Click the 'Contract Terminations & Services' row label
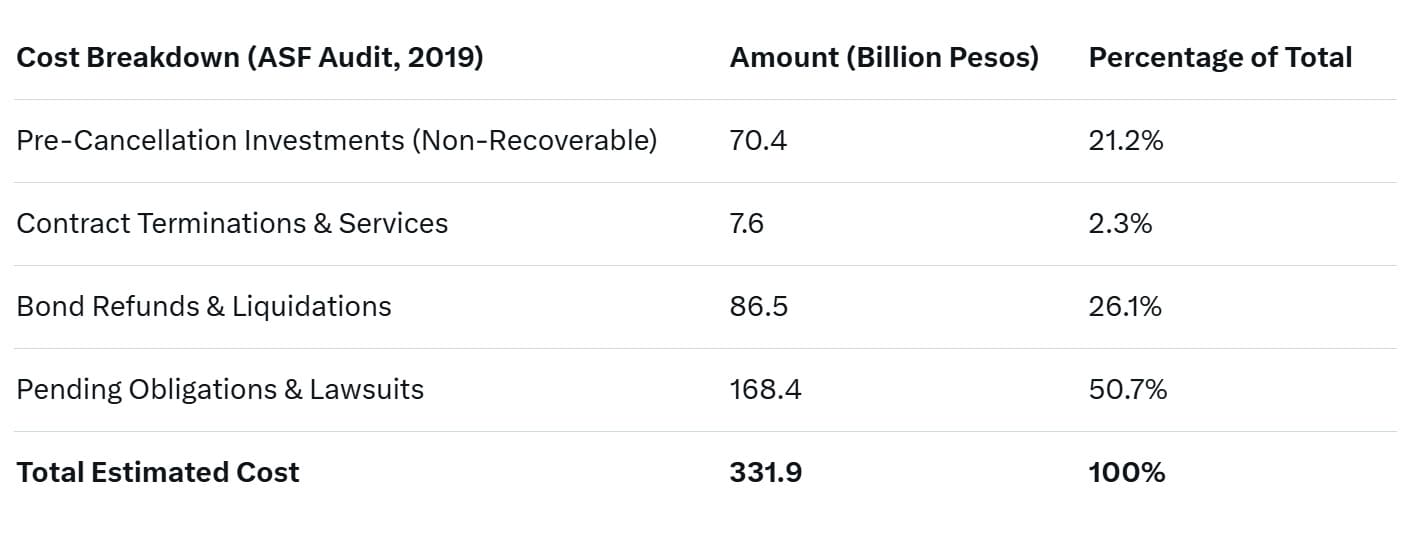 click(232, 224)
